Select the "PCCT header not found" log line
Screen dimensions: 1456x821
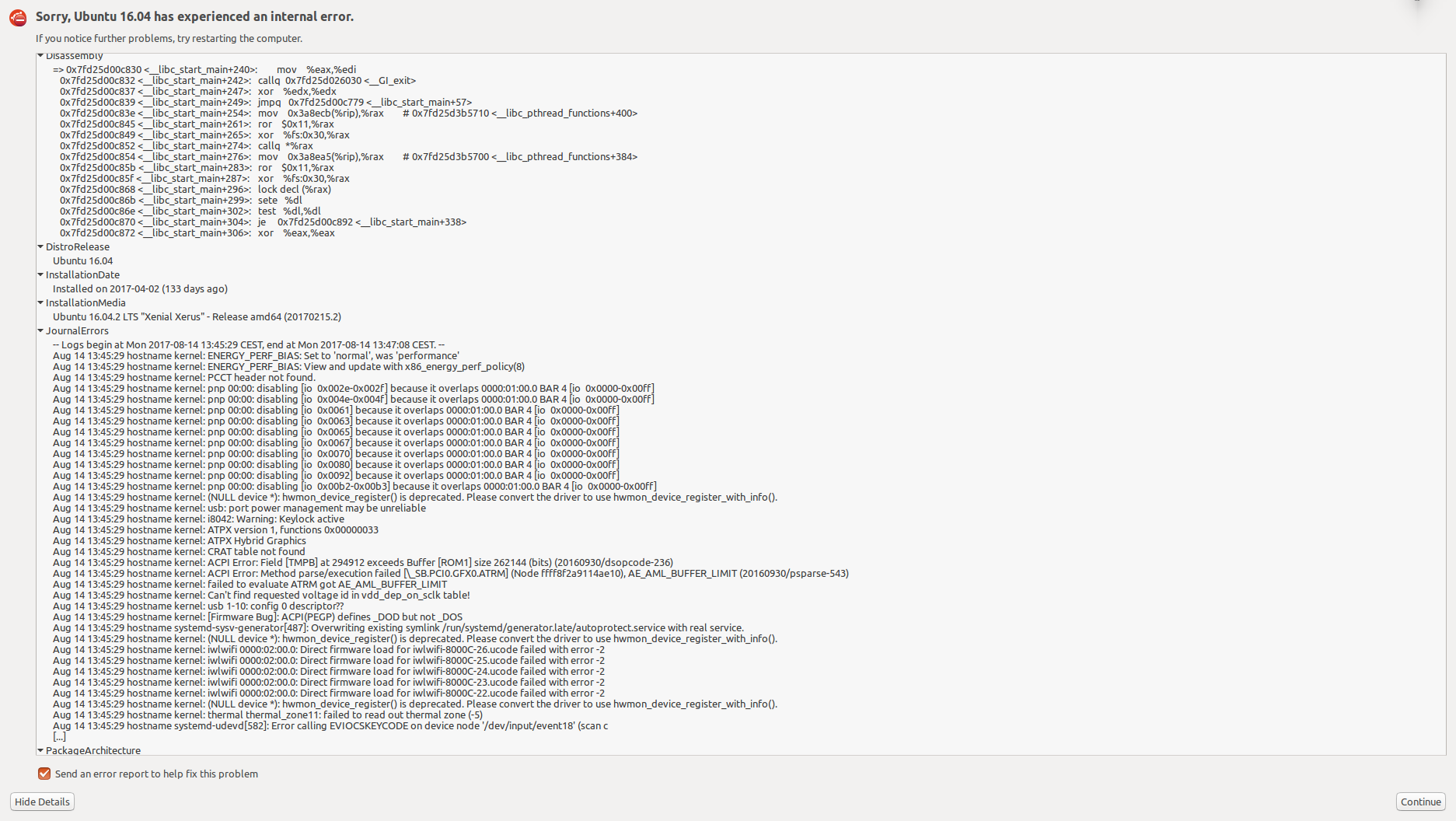[183, 378]
